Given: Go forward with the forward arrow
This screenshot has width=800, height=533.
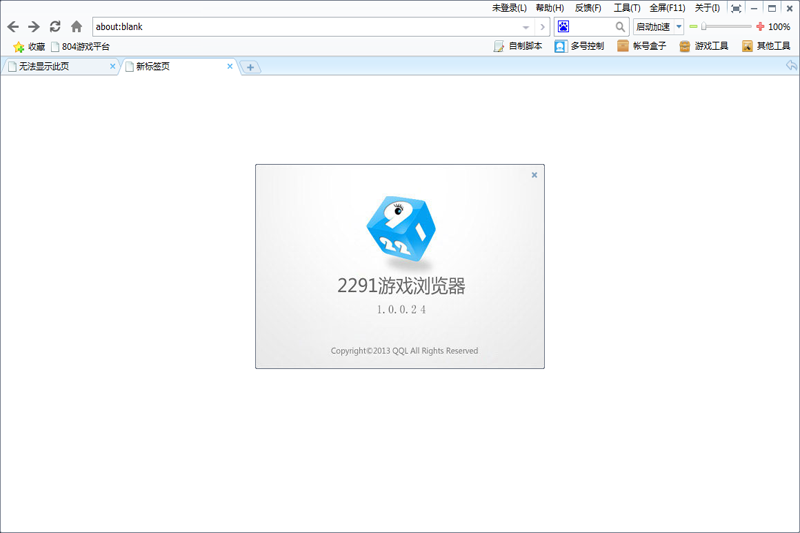Looking at the screenshot, I should pos(34,27).
